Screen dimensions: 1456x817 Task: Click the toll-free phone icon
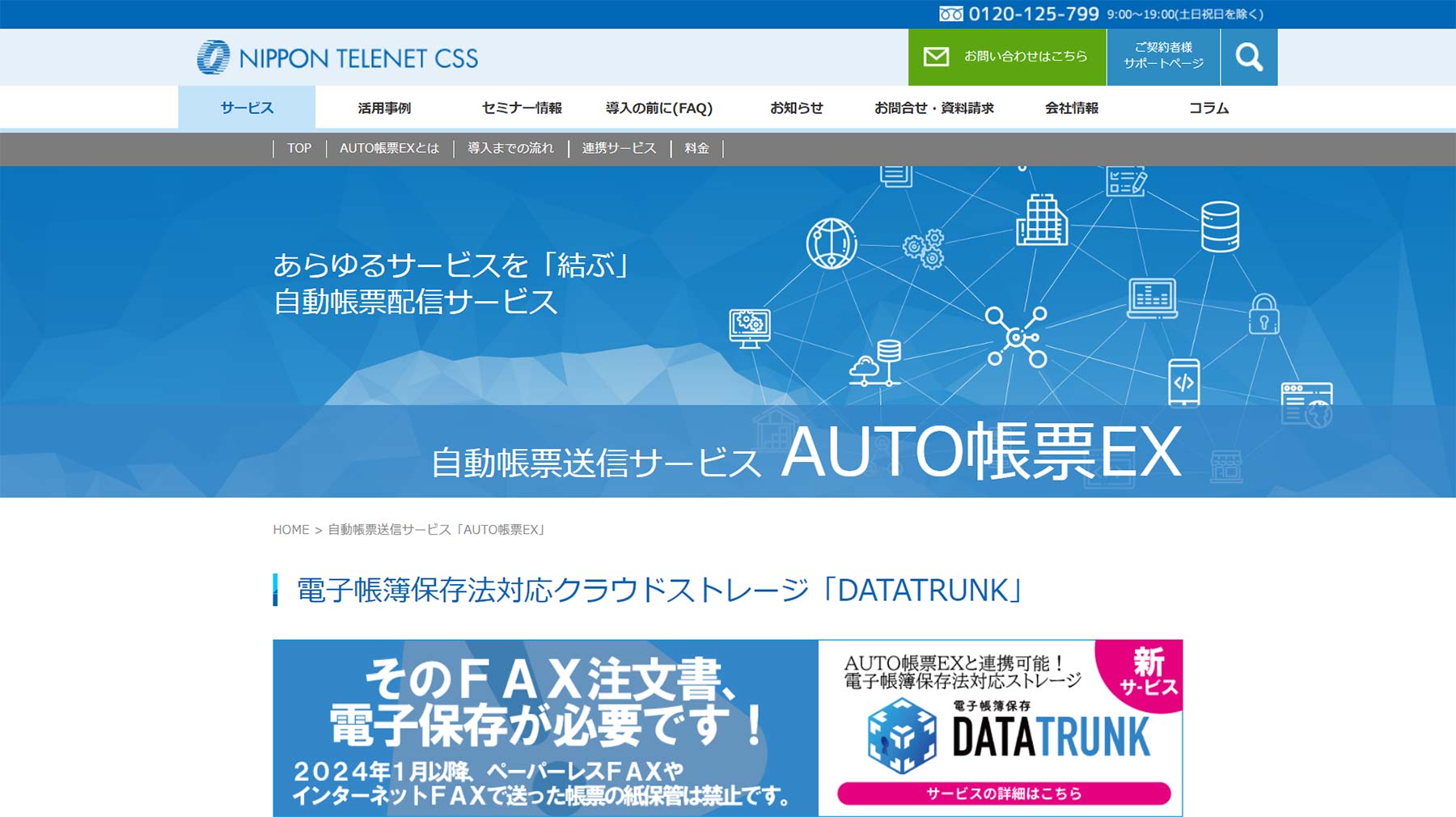pos(950,14)
